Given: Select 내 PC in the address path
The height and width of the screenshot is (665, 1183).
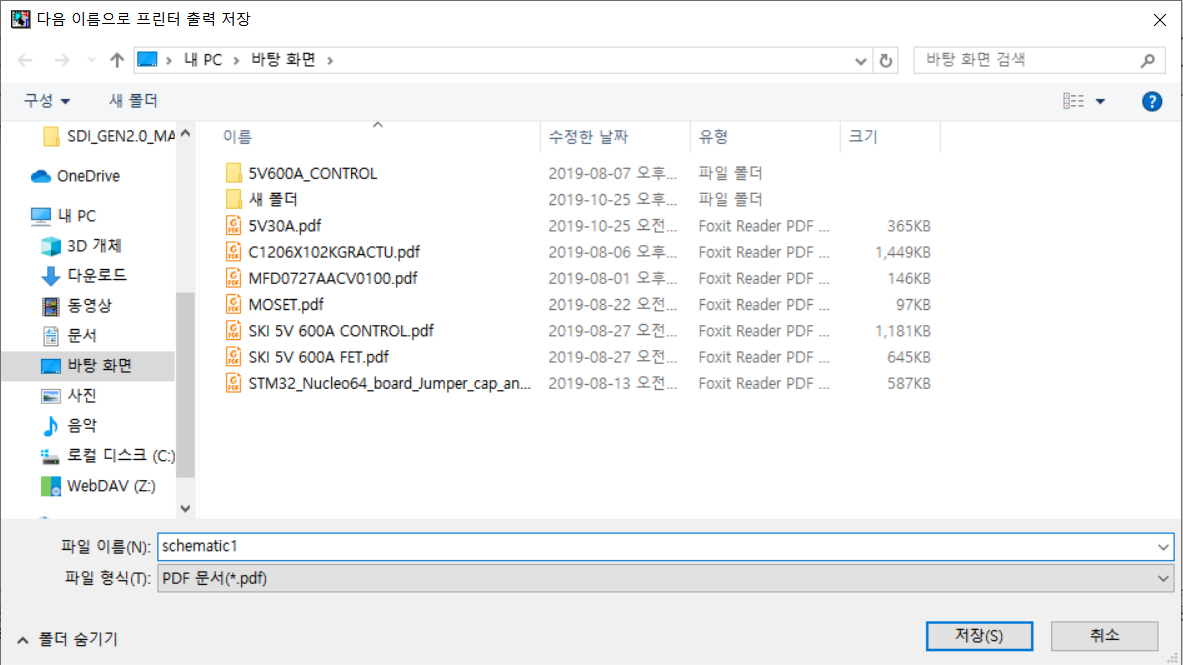Looking at the screenshot, I should tap(203, 60).
